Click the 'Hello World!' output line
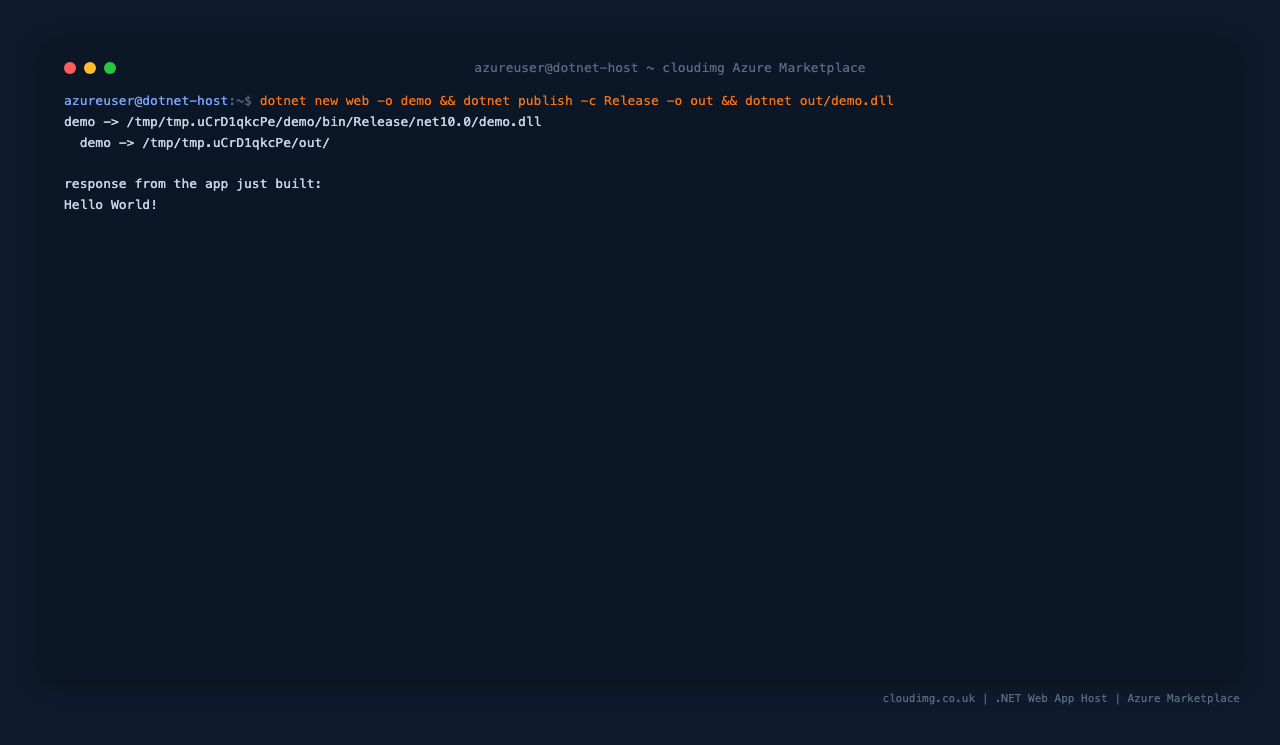The image size is (1280, 745). 111,205
